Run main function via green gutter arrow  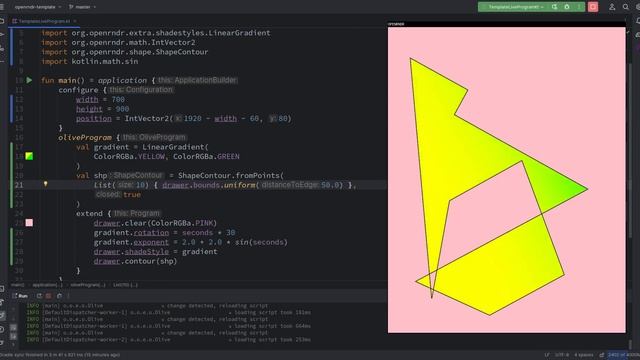[29, 80]
